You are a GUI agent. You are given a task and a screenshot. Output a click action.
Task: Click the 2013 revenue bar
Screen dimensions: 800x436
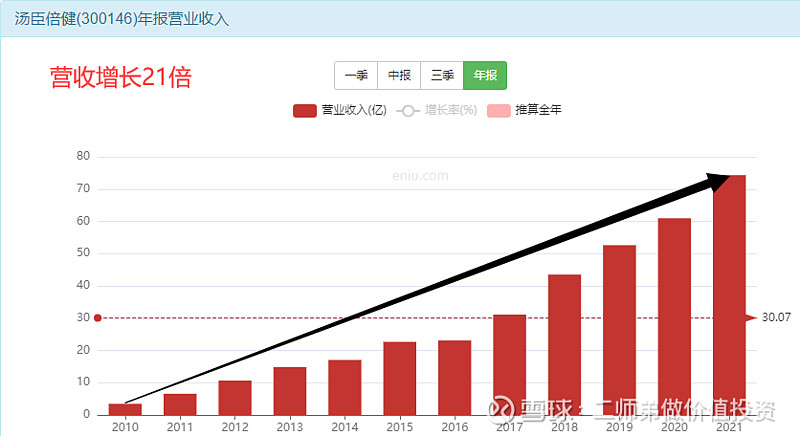pyautogui.click(x=290, y=391)
